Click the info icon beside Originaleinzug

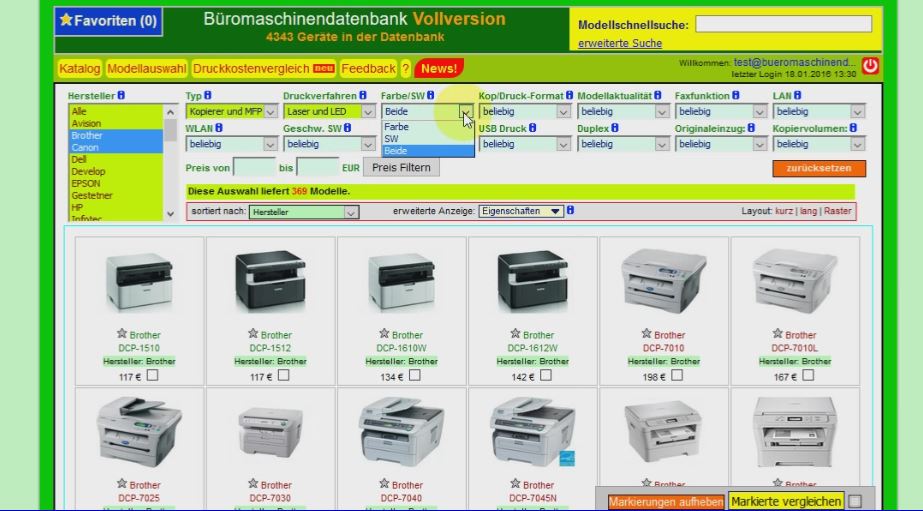[x=752, y=128]
